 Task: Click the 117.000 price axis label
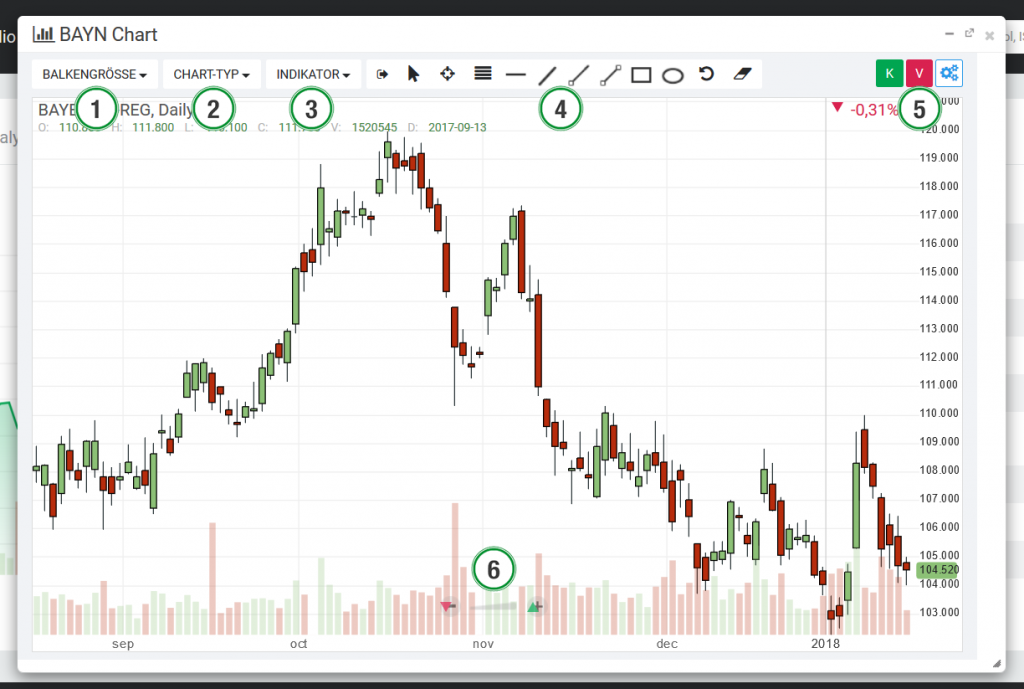tap(939, 215)
